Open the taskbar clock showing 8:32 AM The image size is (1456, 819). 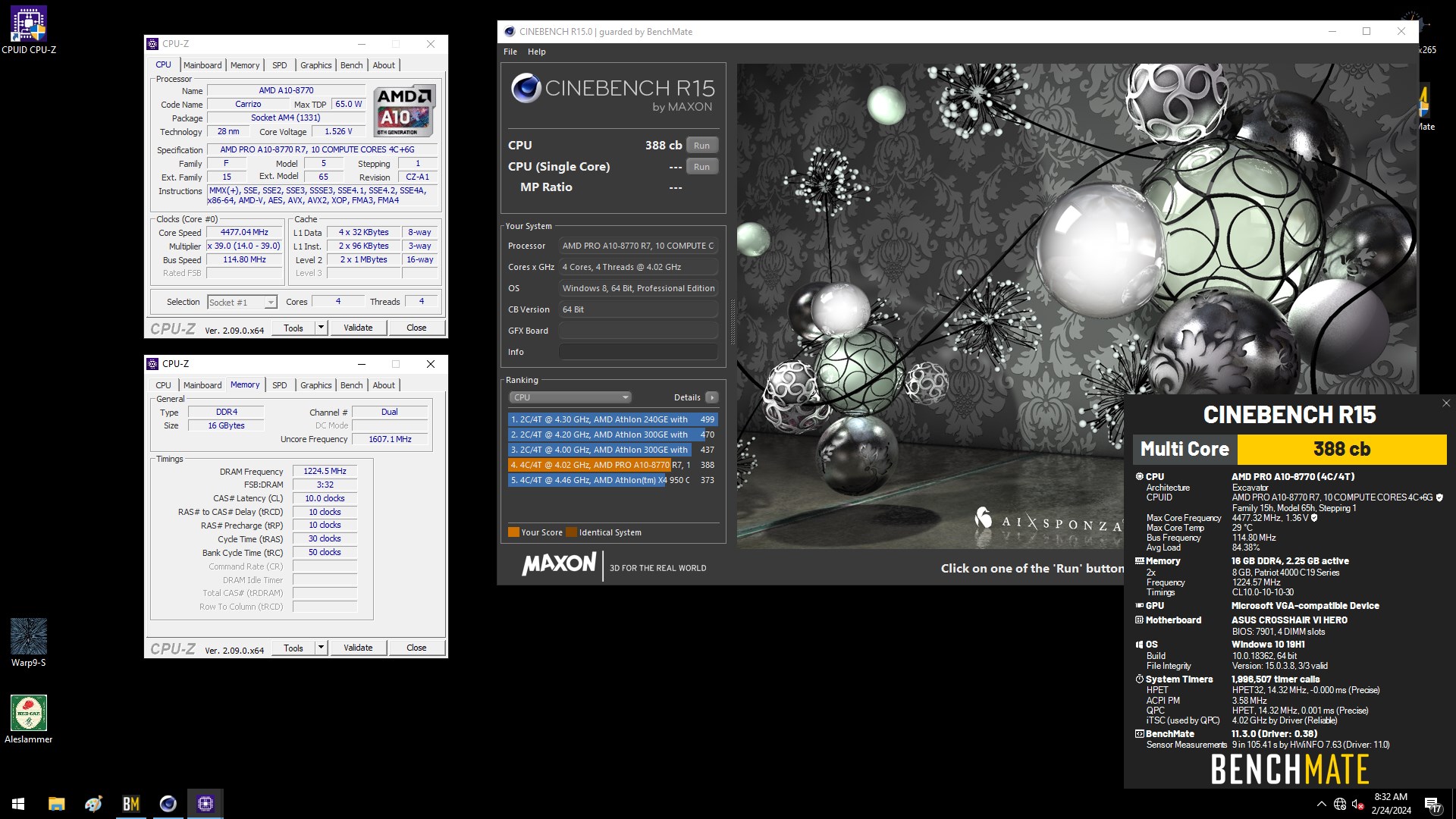[x=1391, y=804]
